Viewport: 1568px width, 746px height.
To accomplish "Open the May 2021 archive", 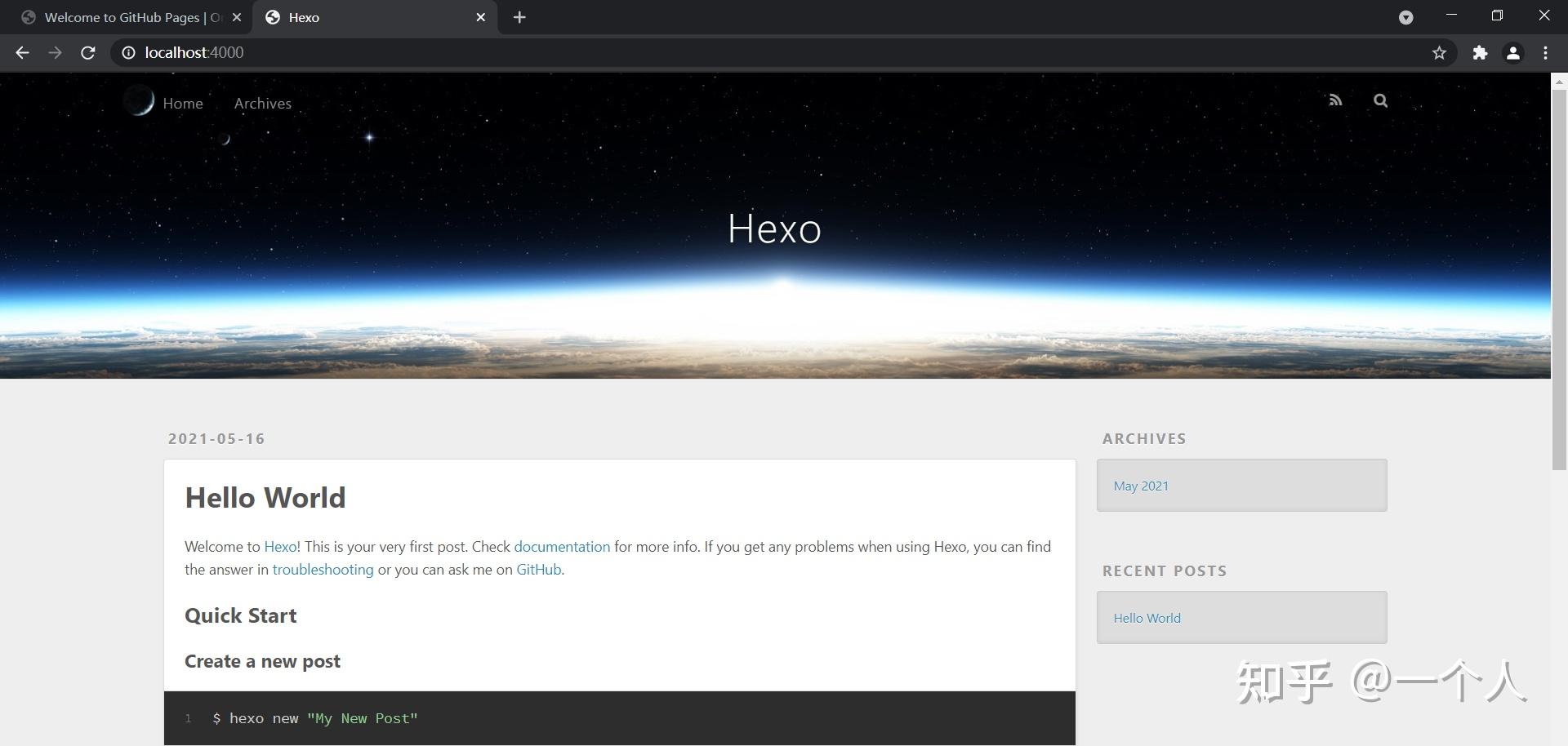I will point(1141,485).
